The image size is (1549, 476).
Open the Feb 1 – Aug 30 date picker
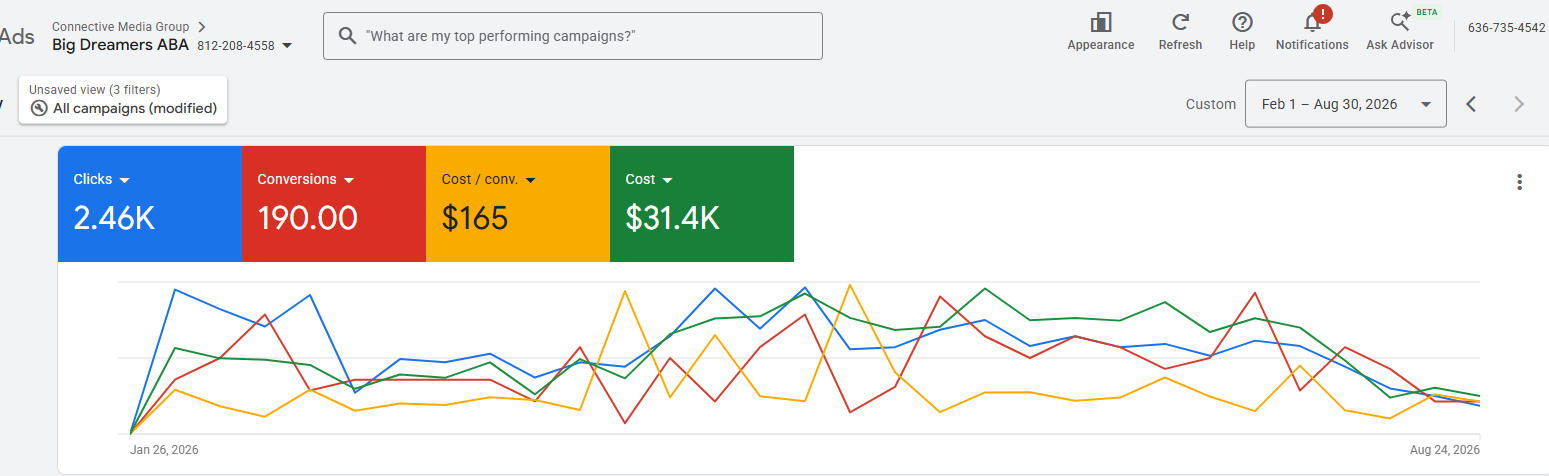coord(1345,104)
